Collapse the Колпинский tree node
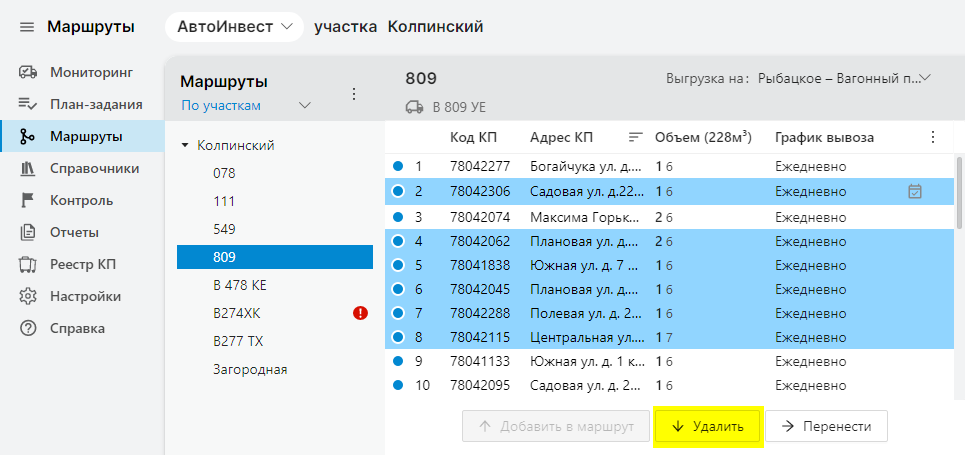The width and height of the screenshot is (965, 455). 185,146
